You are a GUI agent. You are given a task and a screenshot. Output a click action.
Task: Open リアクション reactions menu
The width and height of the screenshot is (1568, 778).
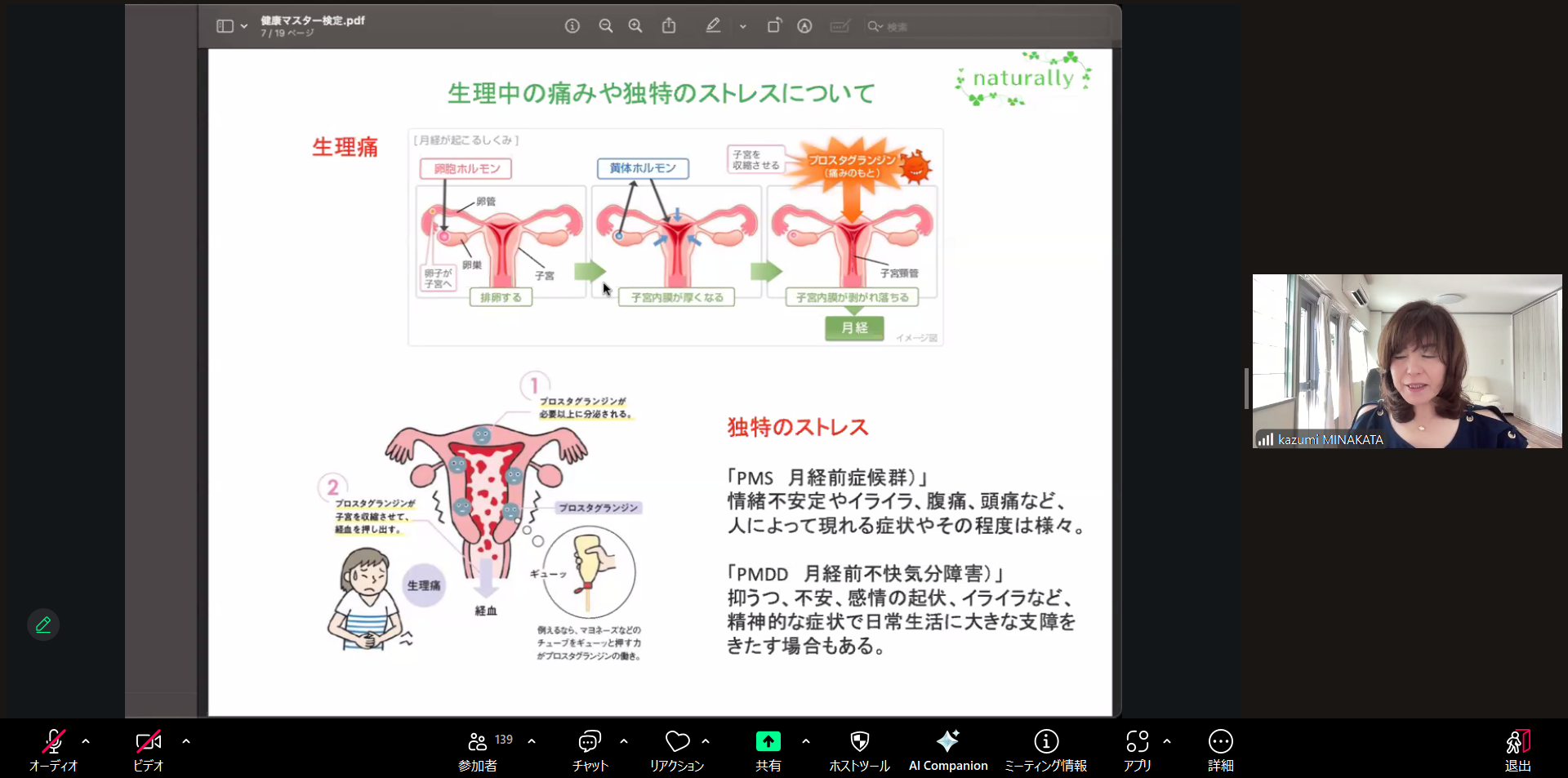click(676, 749)
